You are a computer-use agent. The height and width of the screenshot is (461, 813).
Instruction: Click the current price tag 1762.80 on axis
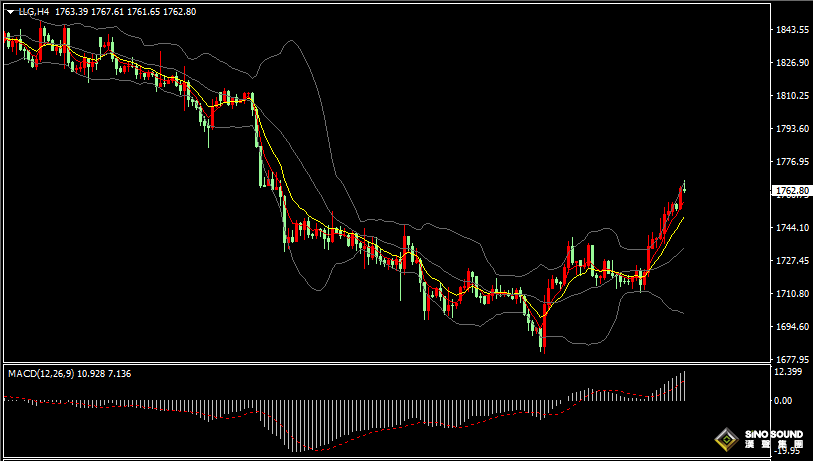pyautogui.click(x=791, y=191)
